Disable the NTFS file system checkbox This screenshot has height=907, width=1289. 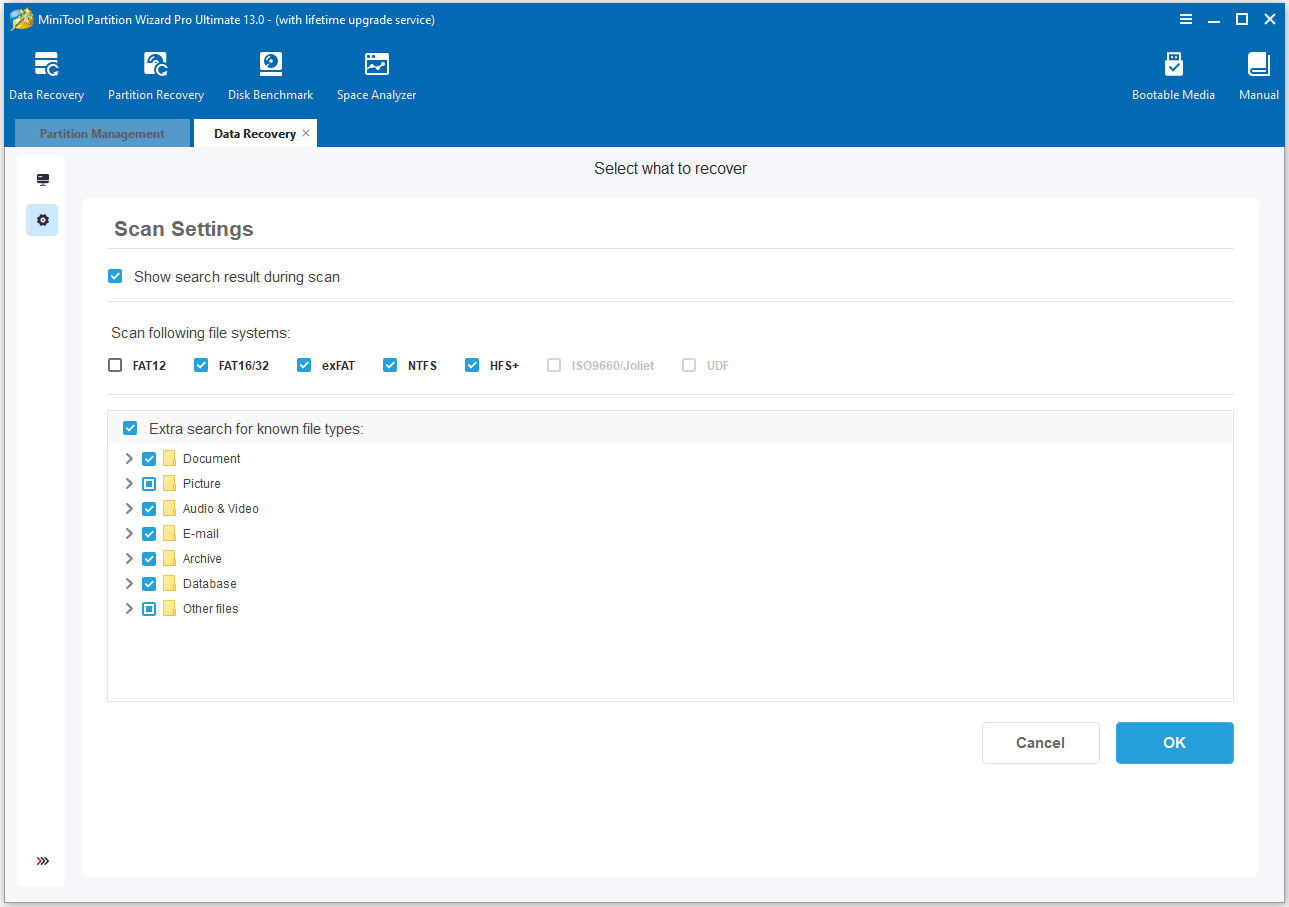[390, 365]
